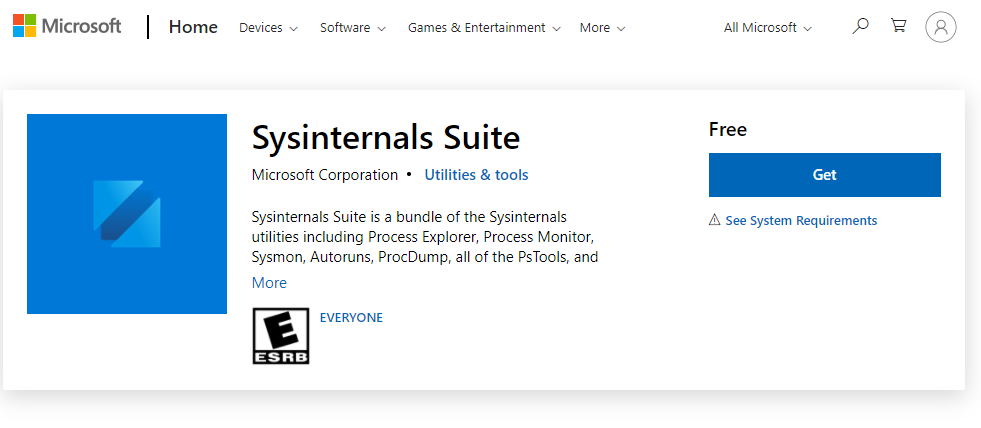Image resolution: width=981 pixels, height=428 pixels.
Task: Open the See System Requirements link
Action: pos(801,221)
